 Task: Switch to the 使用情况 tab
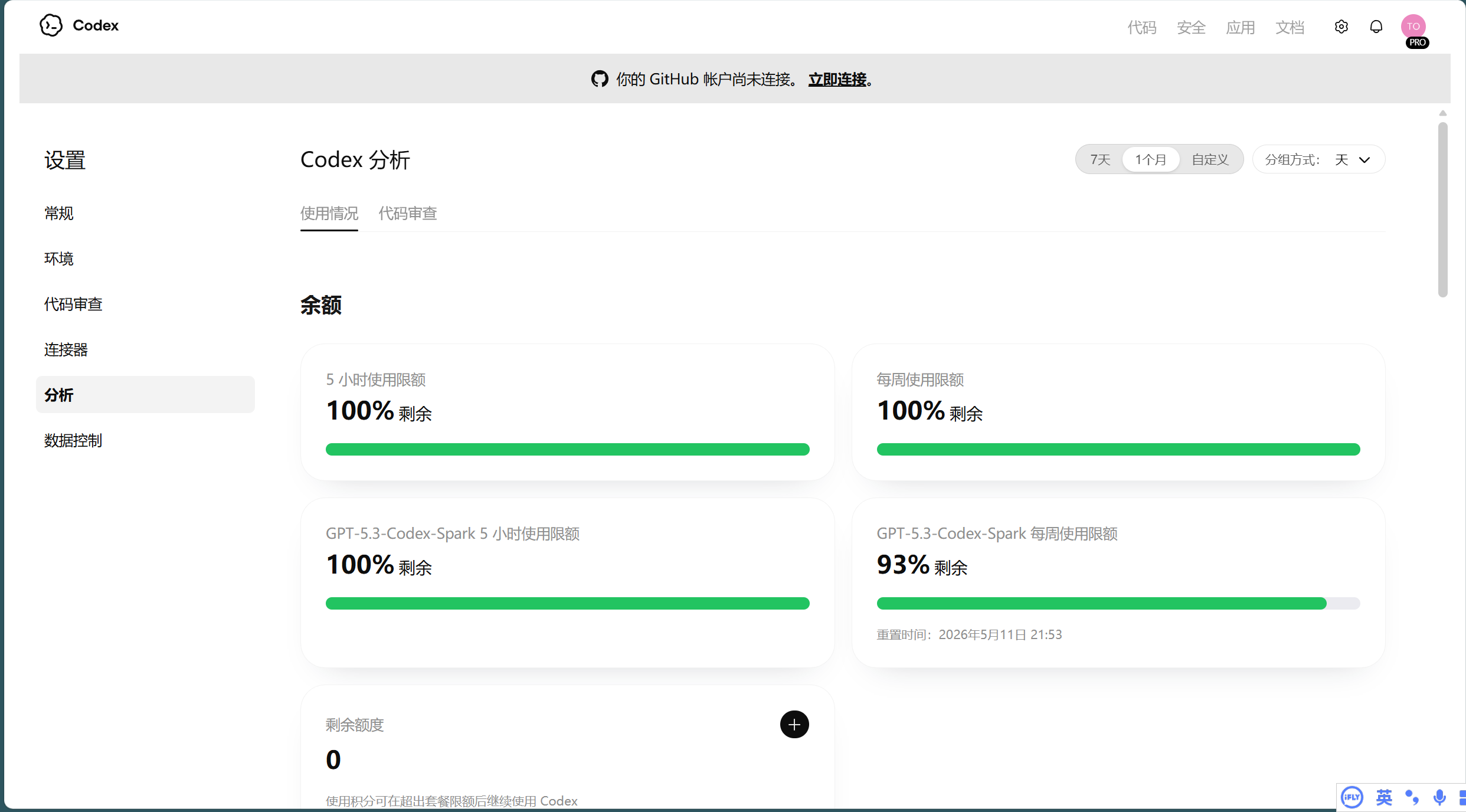click(x=329, y=213)
